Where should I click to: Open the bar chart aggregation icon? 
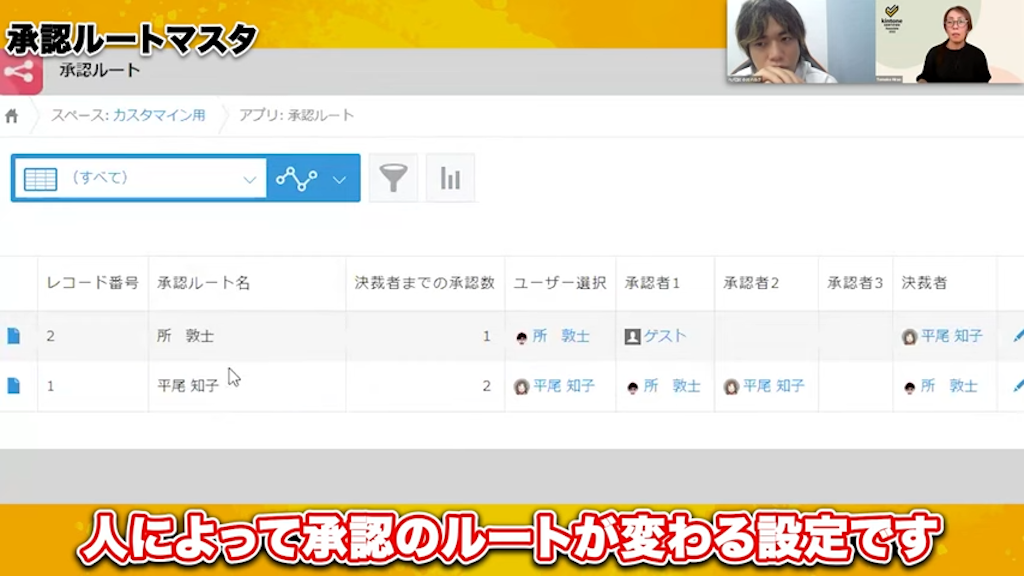point(450,179)
